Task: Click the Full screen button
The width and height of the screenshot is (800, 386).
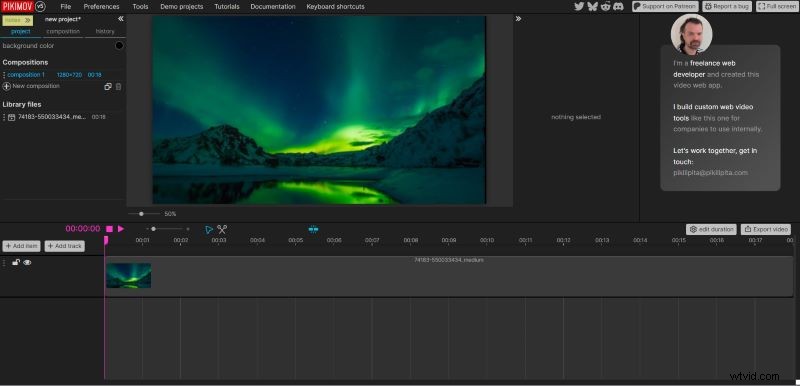Action: (x=777, y=7)
